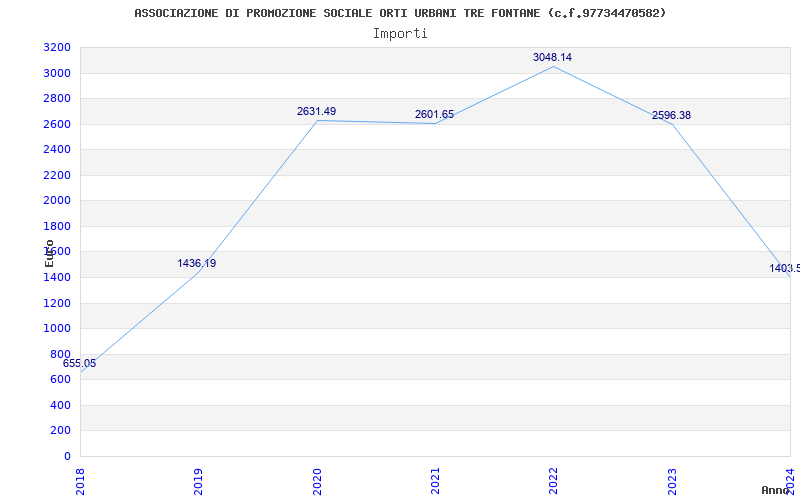Click the 655.05 data label for 2018
Image resolution: width=800 pixels, height=500 pixels.
pos(79,364)
